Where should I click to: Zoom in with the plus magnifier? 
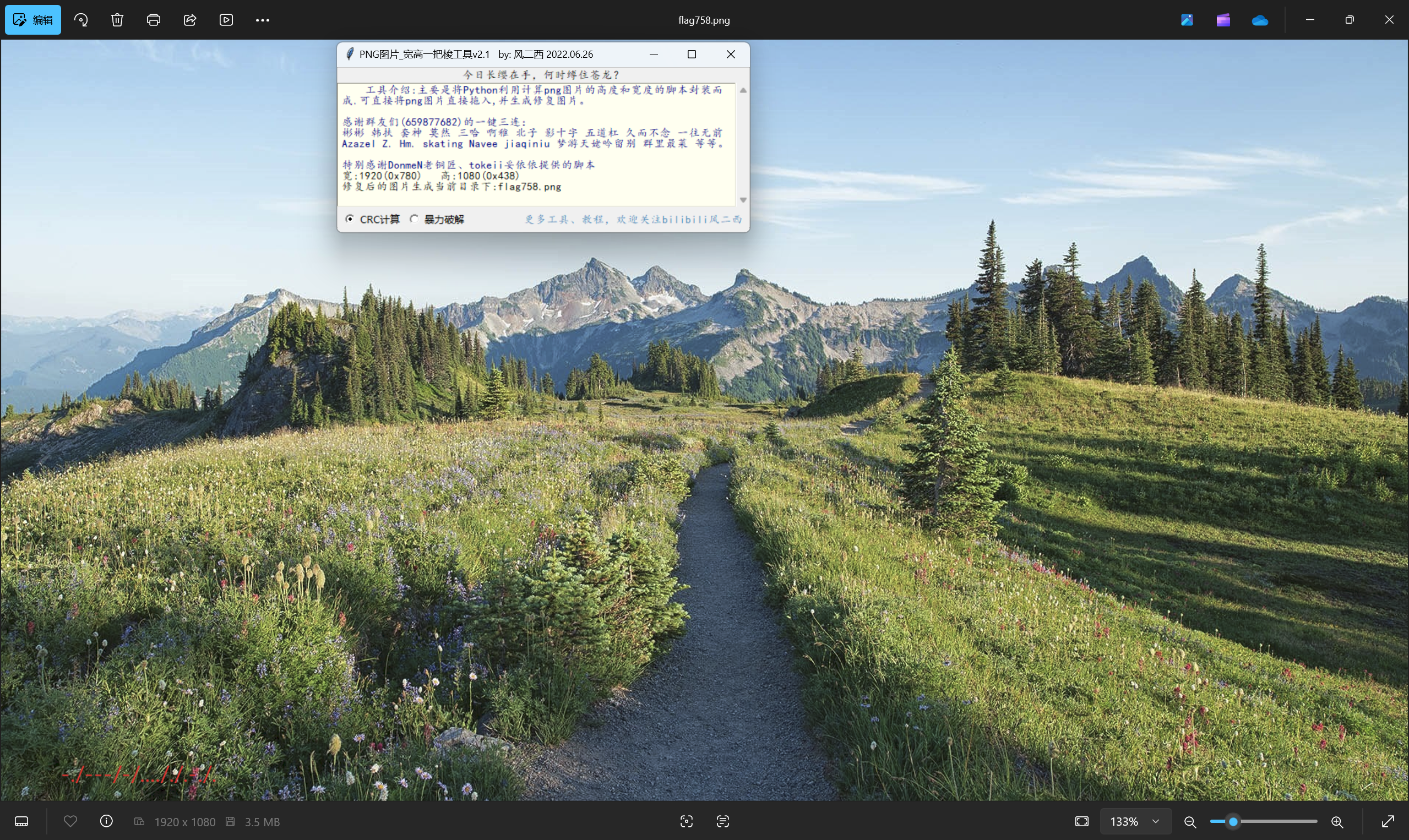[x=1337, y=822]
